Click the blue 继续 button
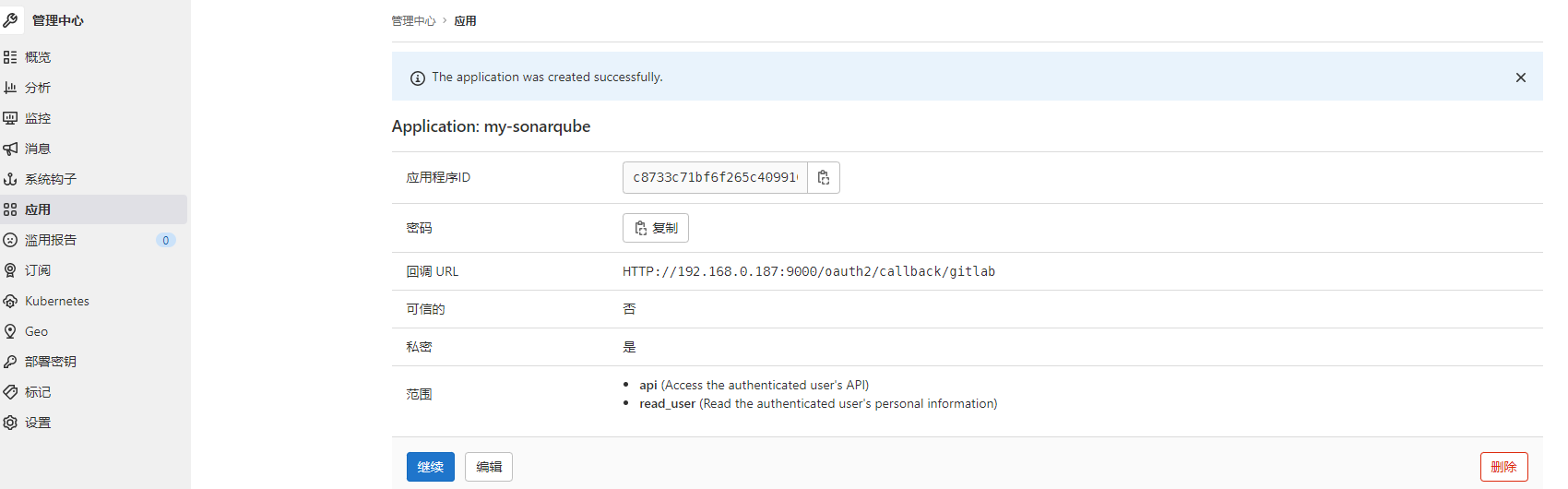1568x489 pixels. click(x=431, y=467)
